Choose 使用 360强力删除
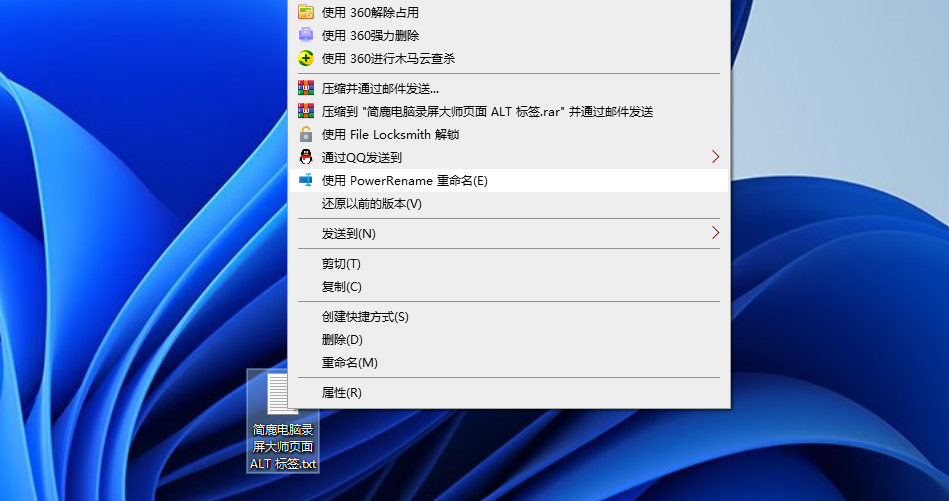Screen dimensions: 949x501 509,35
